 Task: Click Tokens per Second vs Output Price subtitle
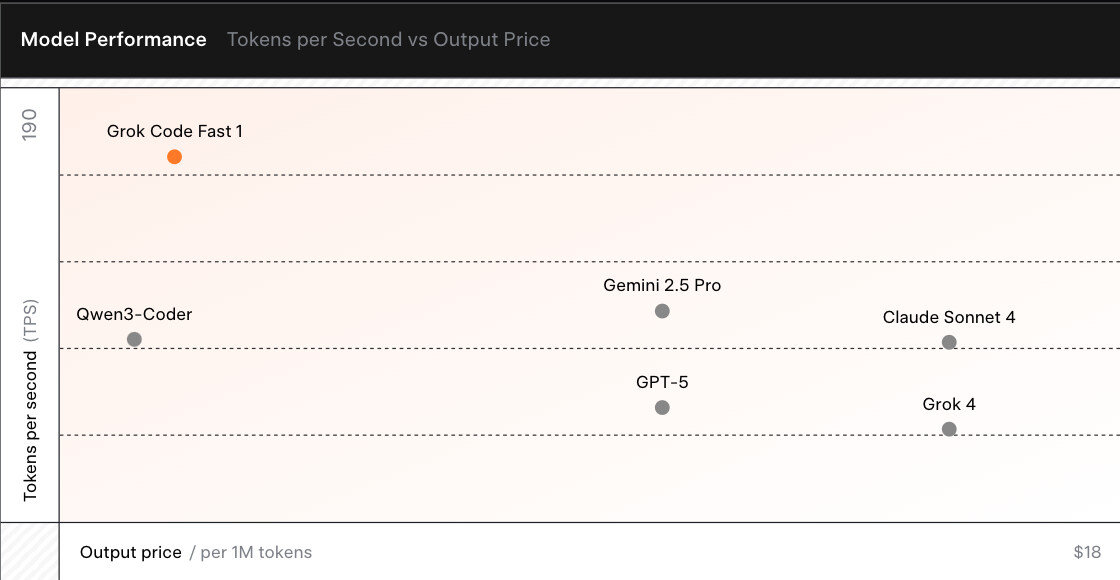coord(388,40)
